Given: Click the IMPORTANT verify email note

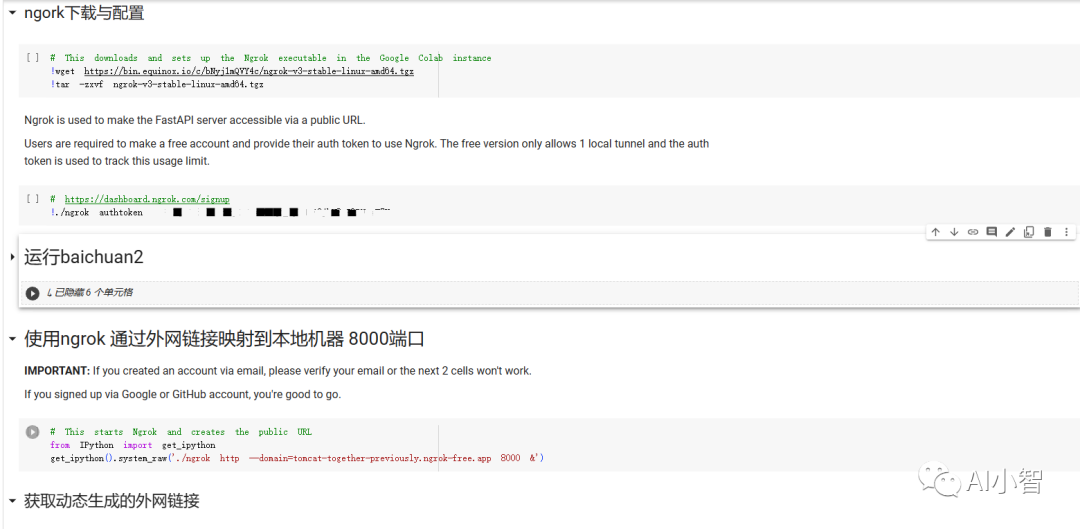Looking at the screenshot, I should coord(278,371).
